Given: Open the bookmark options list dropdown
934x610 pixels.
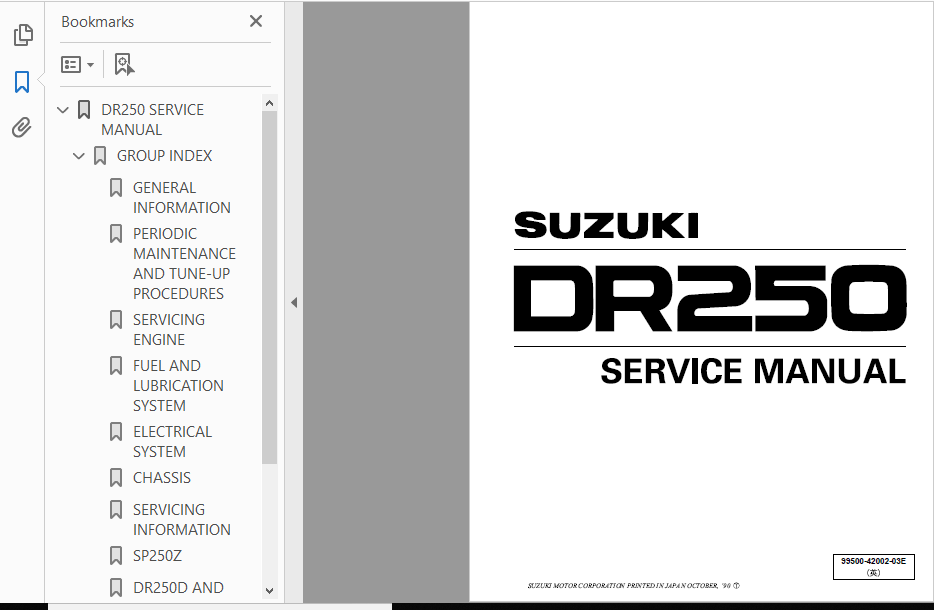Looking at the screenshot, I should 77,64.
